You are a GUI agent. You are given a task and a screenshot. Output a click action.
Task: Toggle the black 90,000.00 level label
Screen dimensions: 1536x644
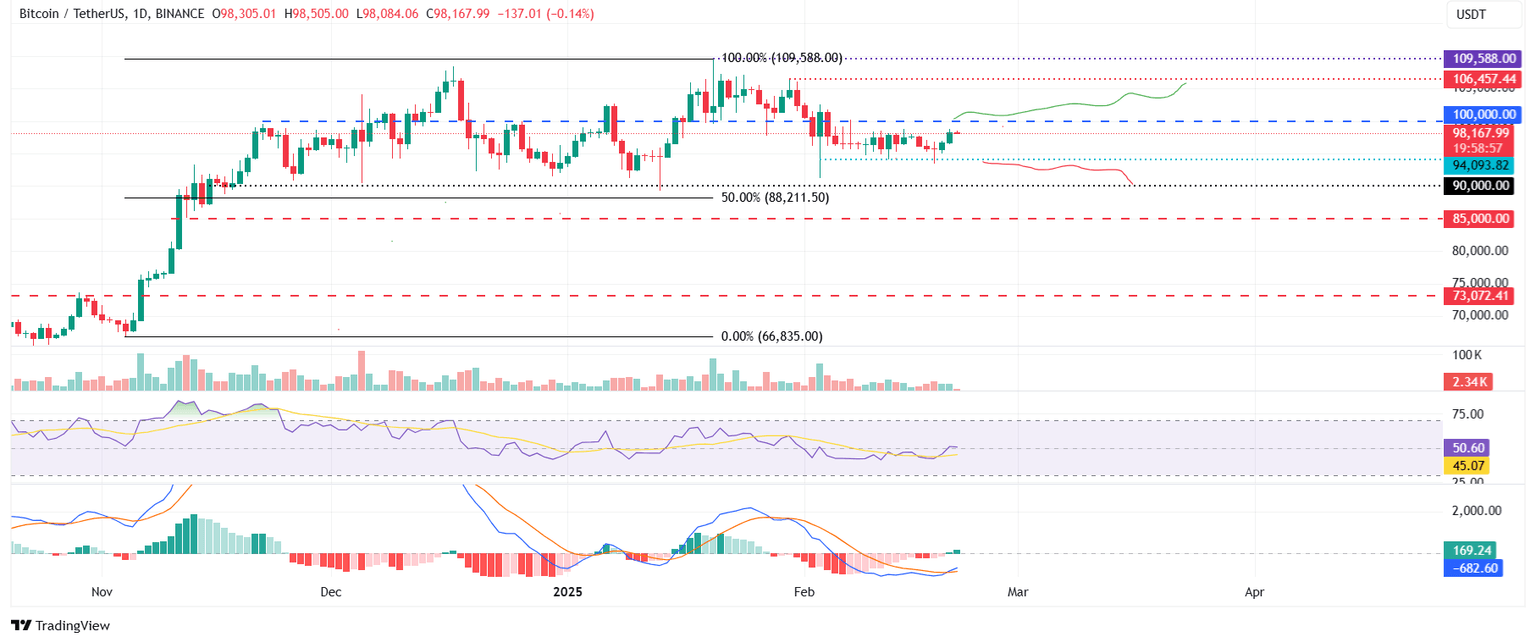point(1481,185)
